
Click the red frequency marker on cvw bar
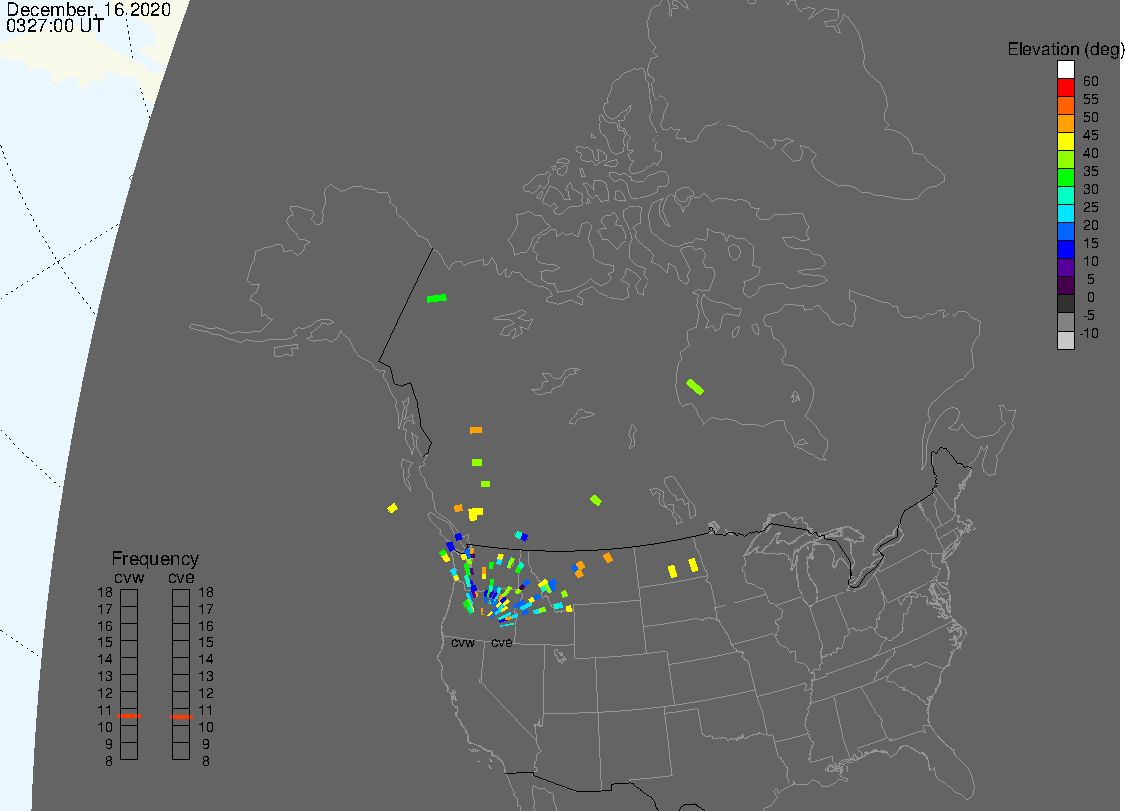(x=129, y=716)
